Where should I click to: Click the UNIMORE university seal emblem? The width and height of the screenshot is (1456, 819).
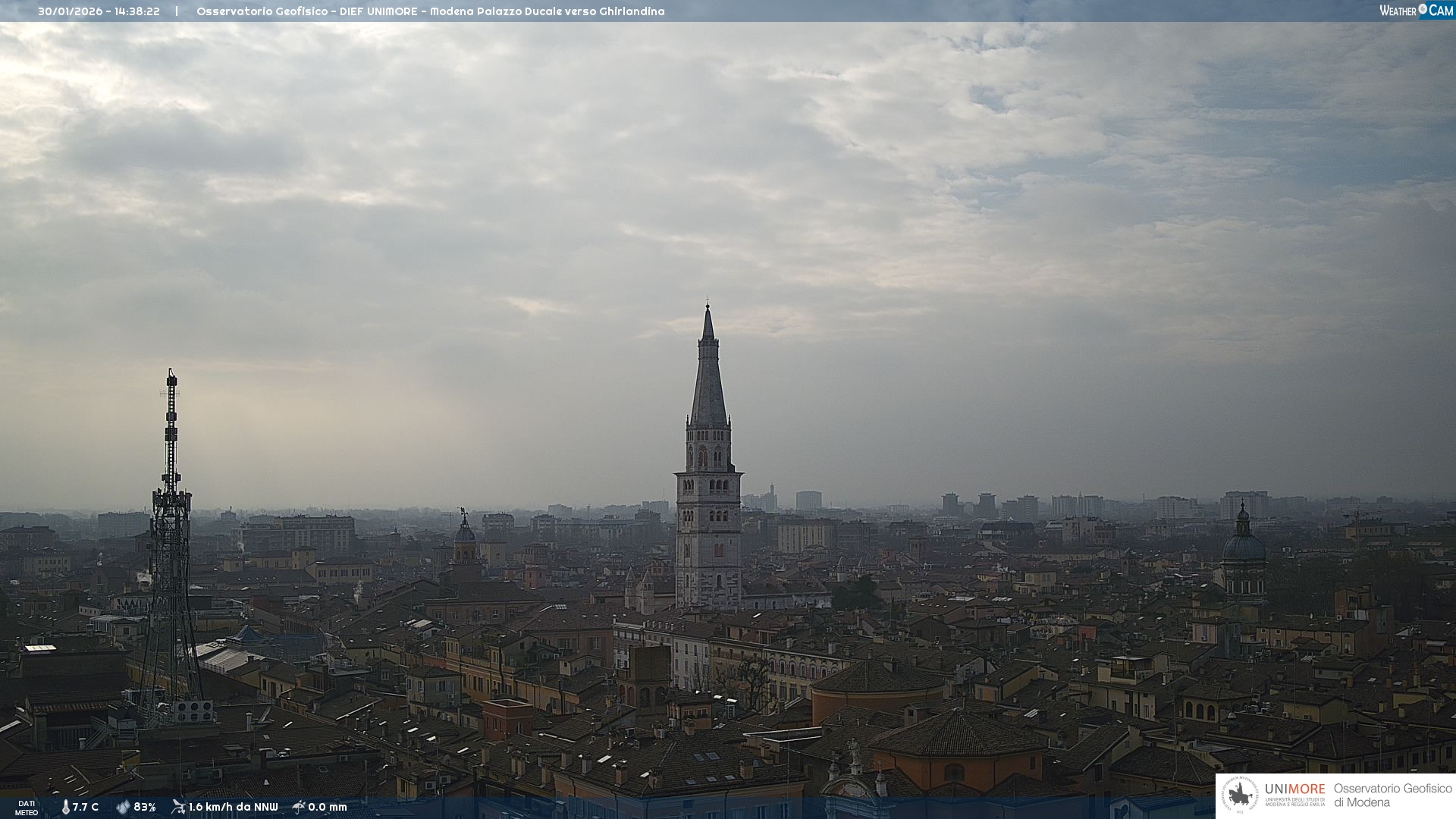[1240, 795]
